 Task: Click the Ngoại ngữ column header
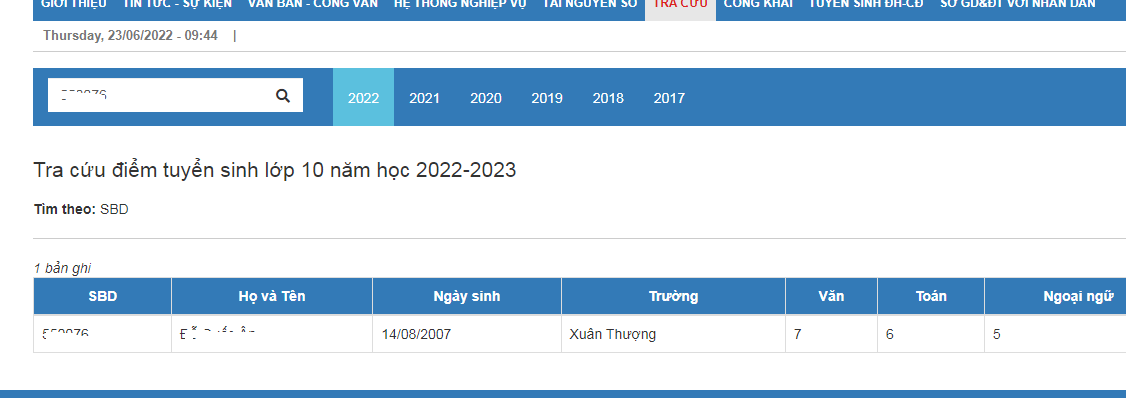point(1056,296)
